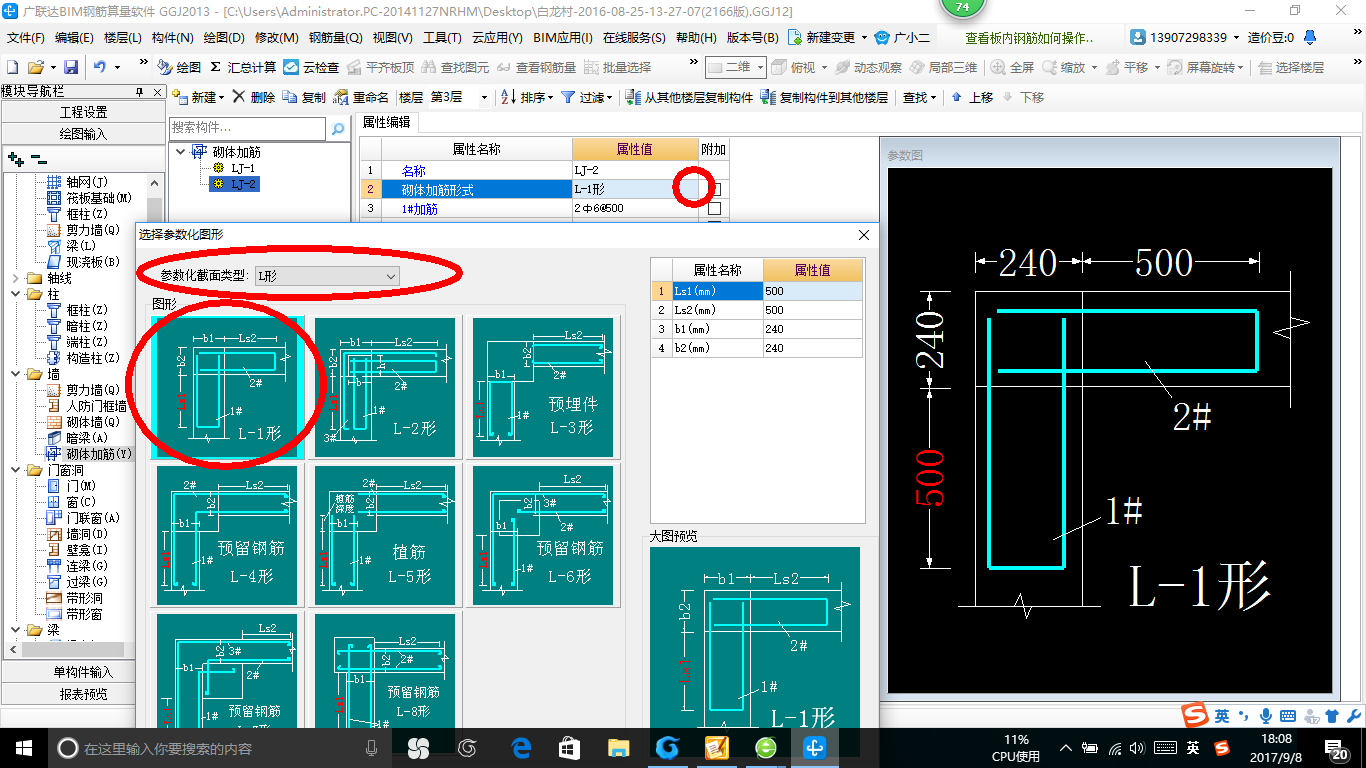This screenshot has height=768, width=1366.
Task: Start 云检查 cloud check
Action: tap(311, 67)
